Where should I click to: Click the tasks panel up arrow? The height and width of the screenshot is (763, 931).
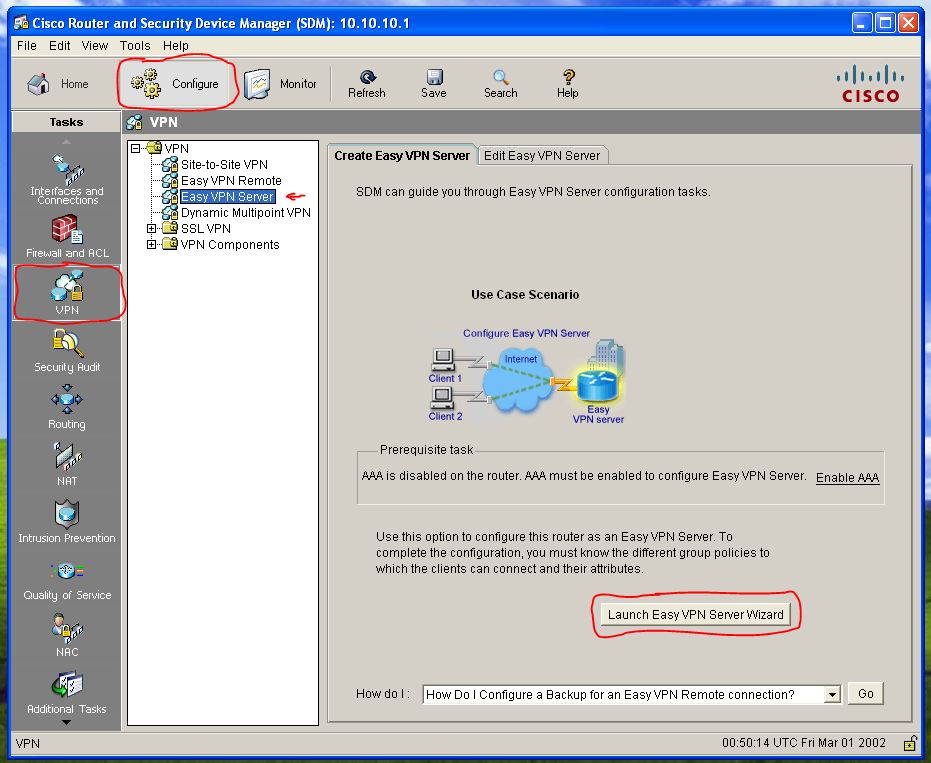pyautogui.click(x=66, y=141)
